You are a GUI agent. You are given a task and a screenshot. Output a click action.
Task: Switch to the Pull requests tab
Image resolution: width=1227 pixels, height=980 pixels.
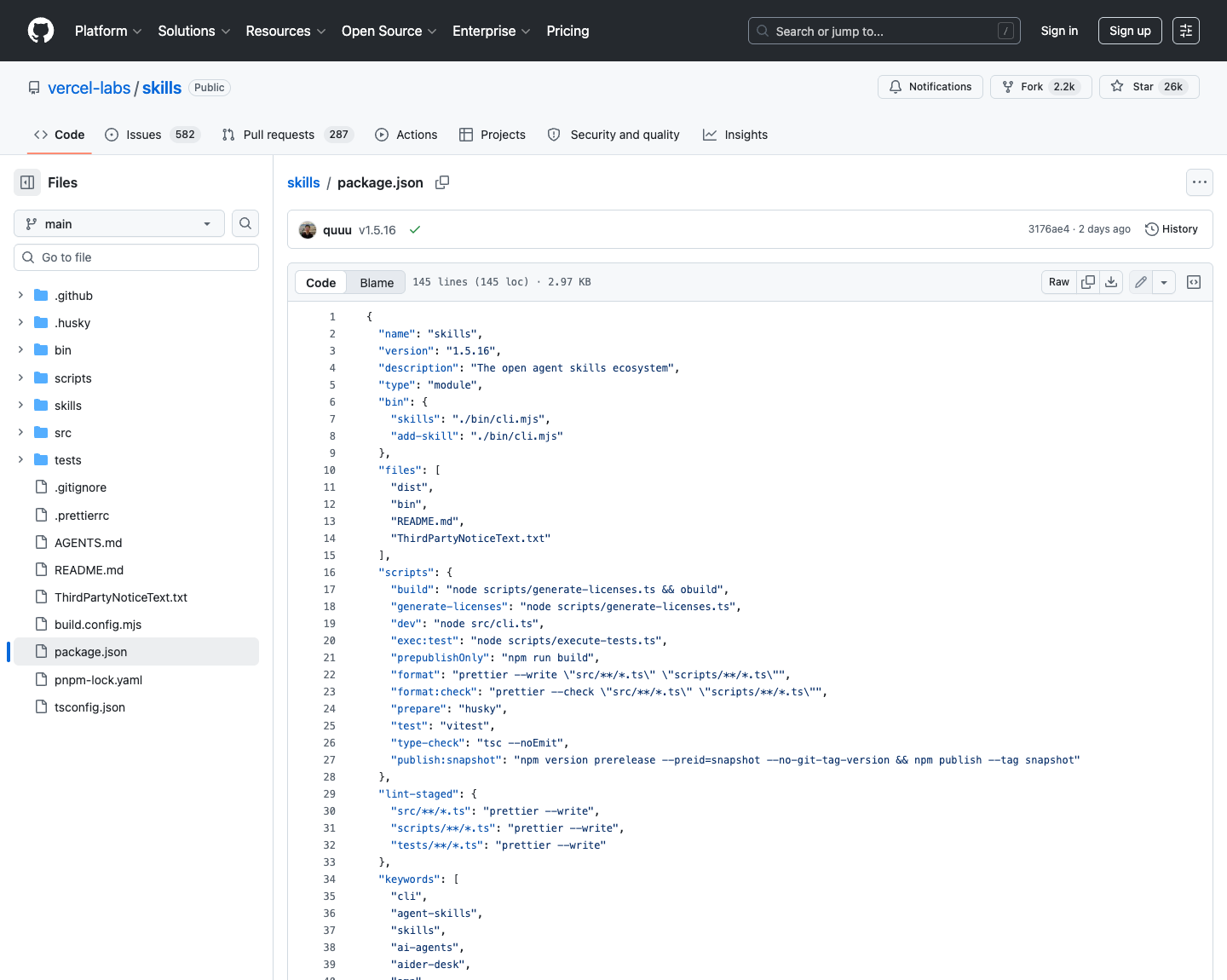click(287, 135)
